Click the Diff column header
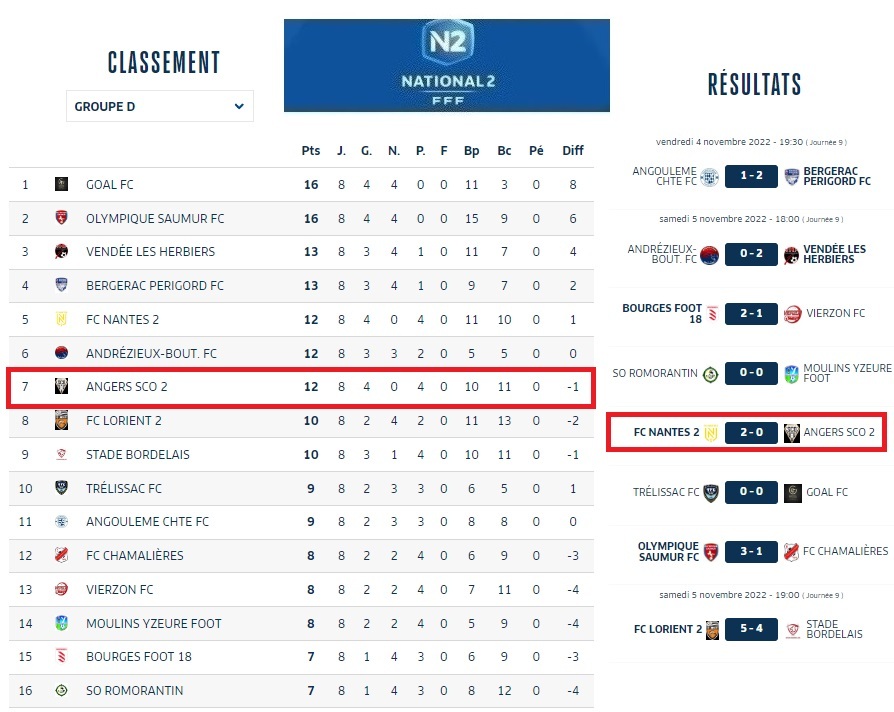894x712 pixels. [572, 151]
